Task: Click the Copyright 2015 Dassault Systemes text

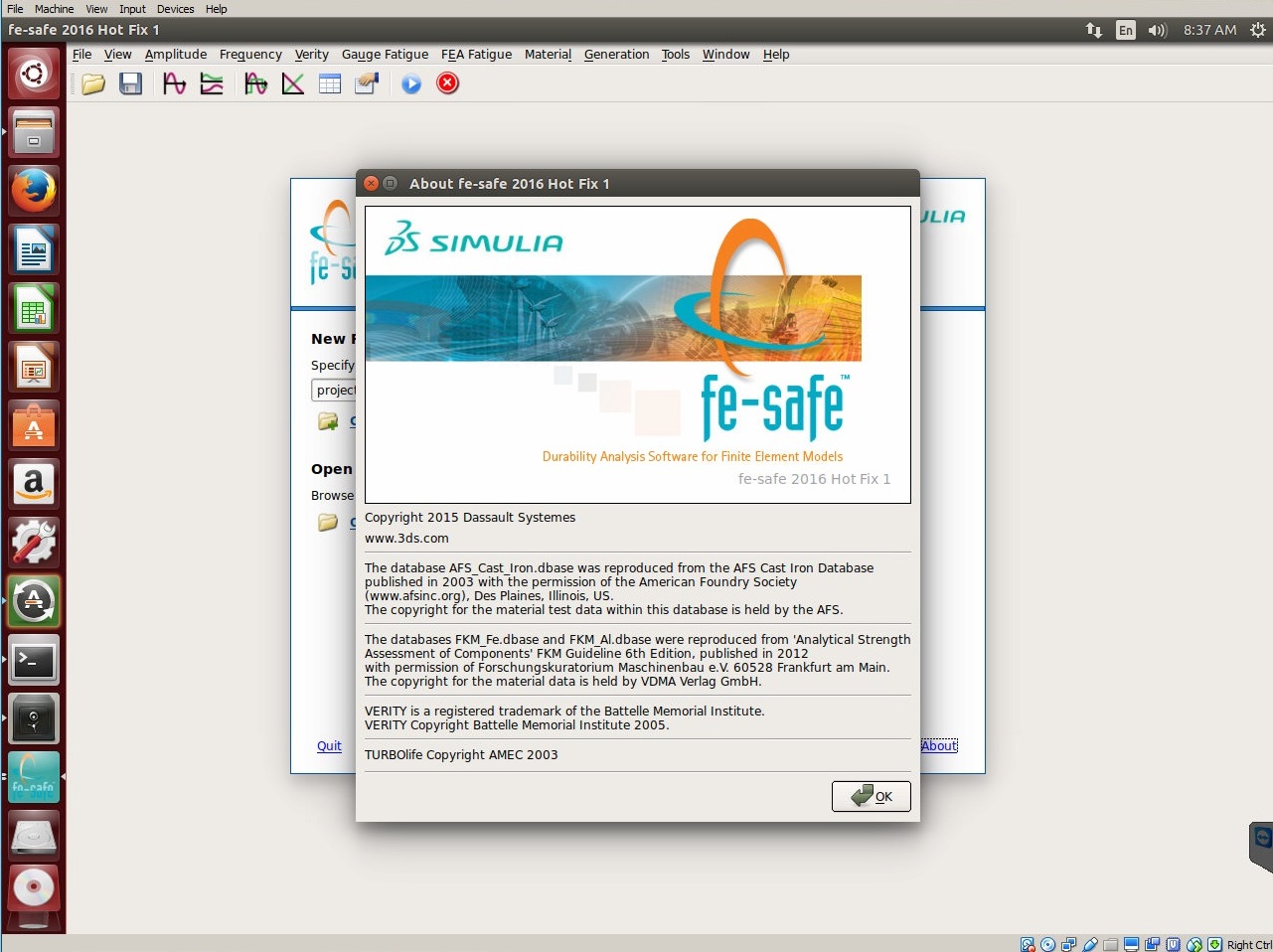Action: pyautogui.click(x=470, y=518)
